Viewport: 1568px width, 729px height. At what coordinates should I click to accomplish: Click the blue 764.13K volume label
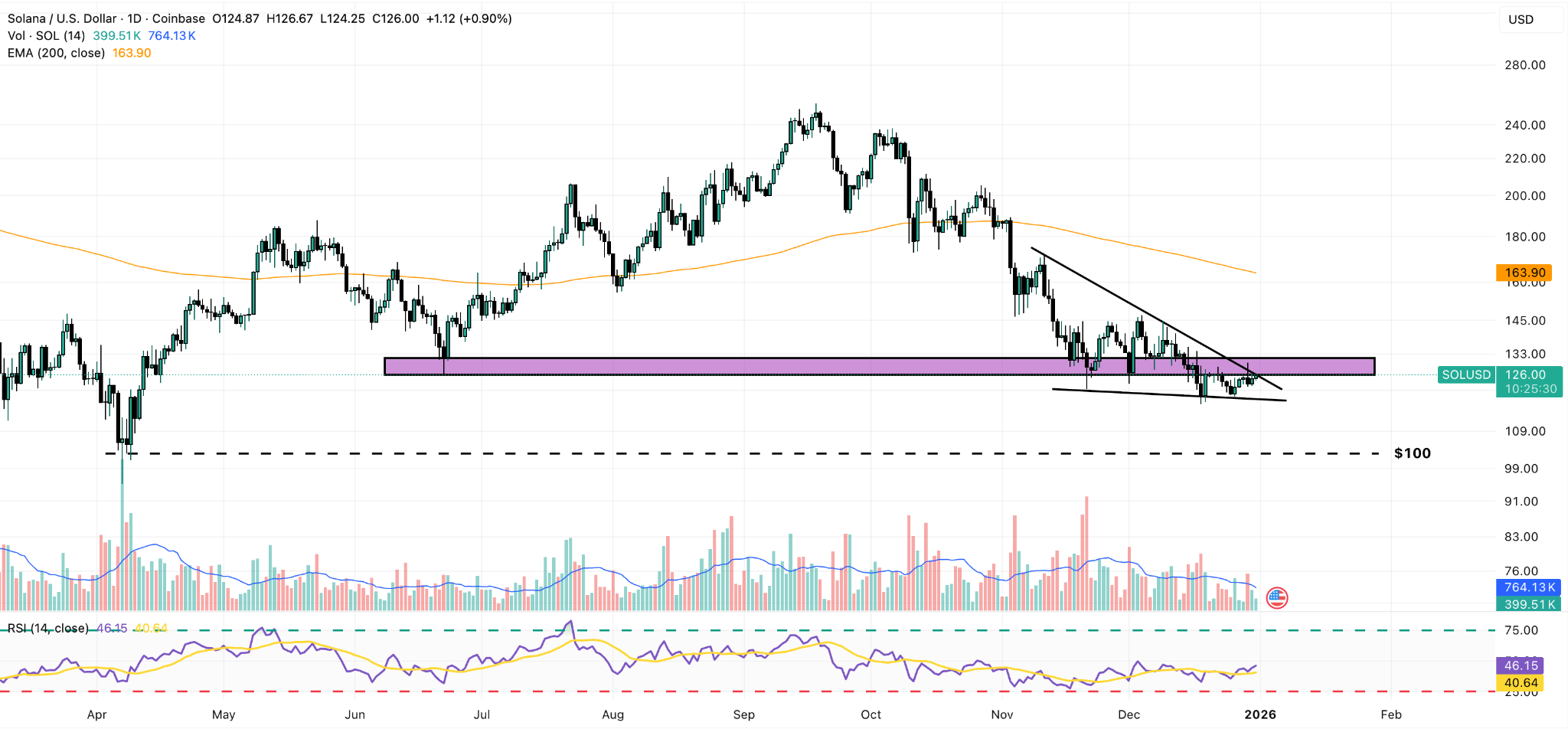[x=1529, y=587]
